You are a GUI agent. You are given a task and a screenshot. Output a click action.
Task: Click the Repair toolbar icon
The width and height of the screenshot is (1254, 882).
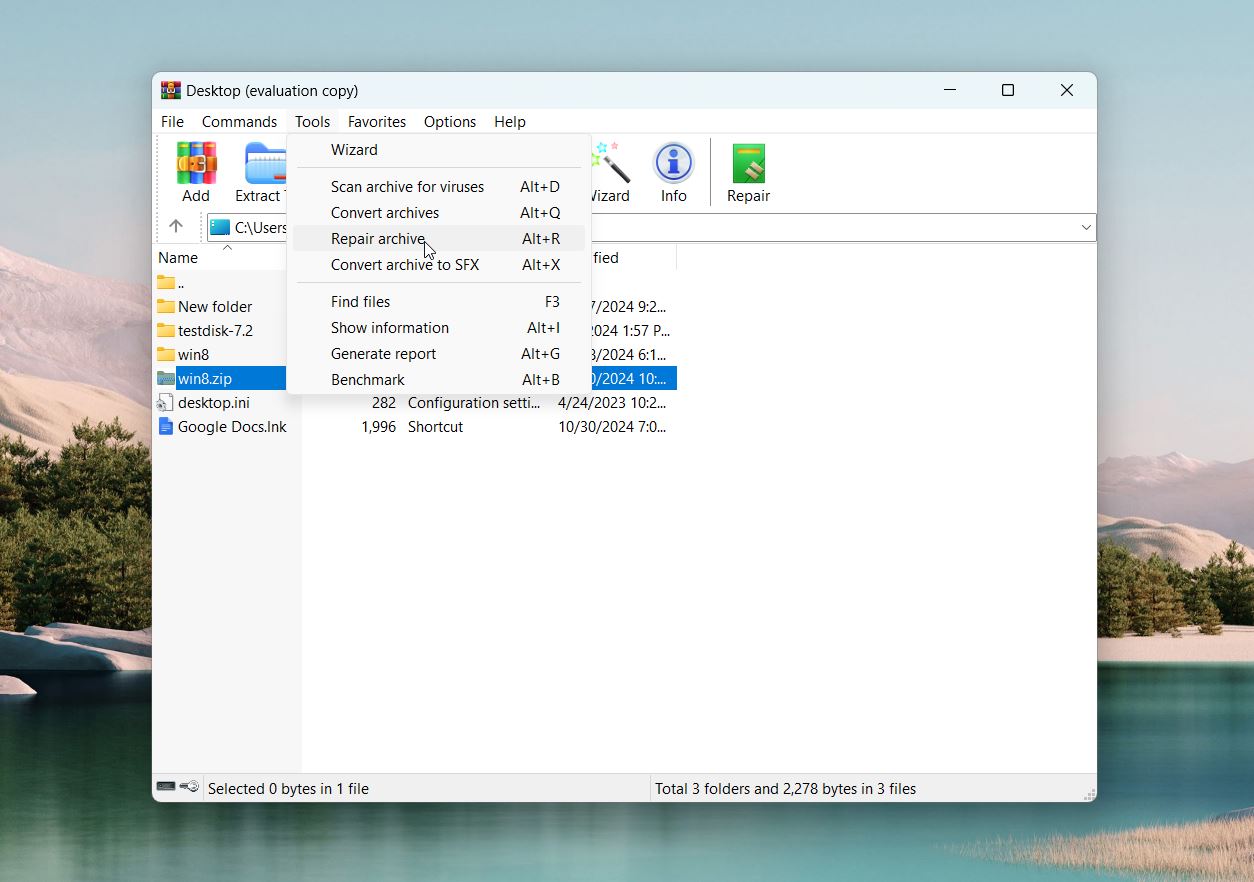pyautogui.click(x=748, y=172)
